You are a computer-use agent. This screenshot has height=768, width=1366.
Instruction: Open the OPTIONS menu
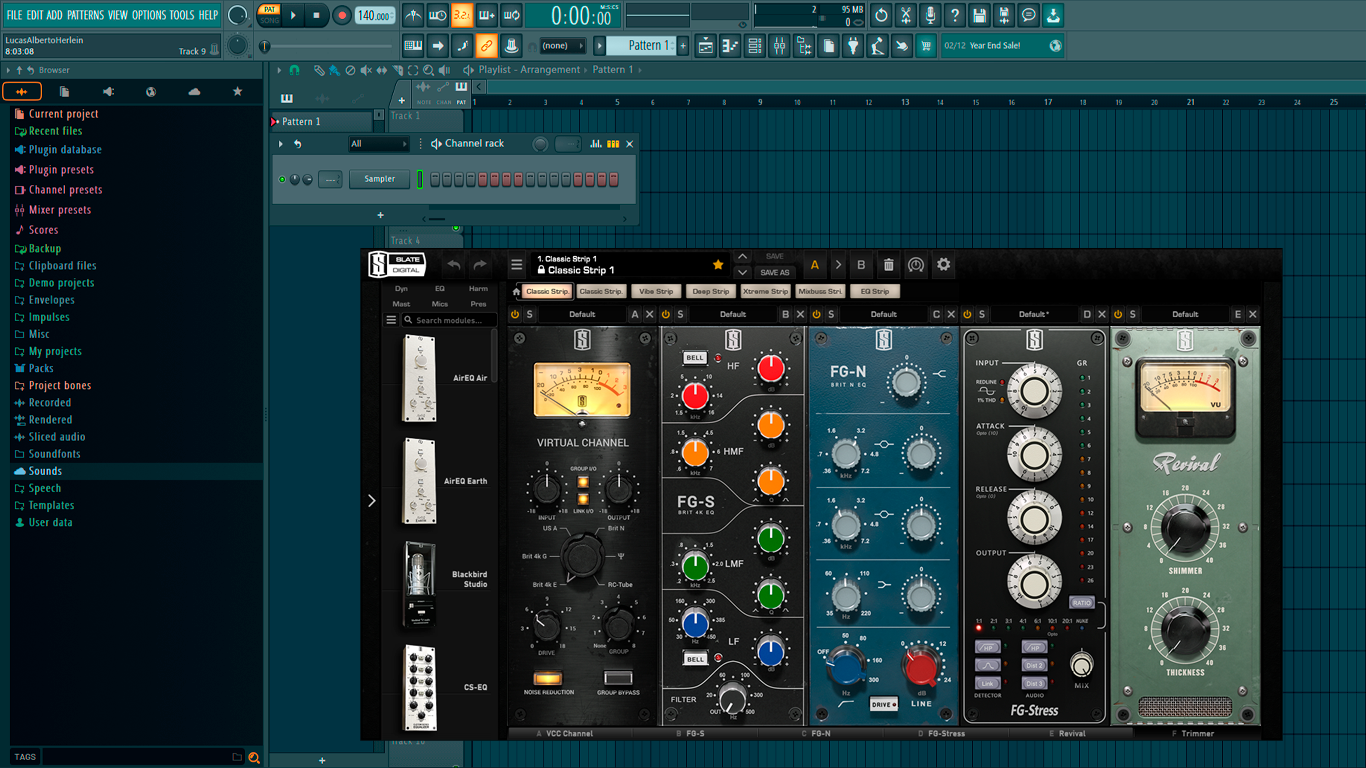click(x=149, y=15)
